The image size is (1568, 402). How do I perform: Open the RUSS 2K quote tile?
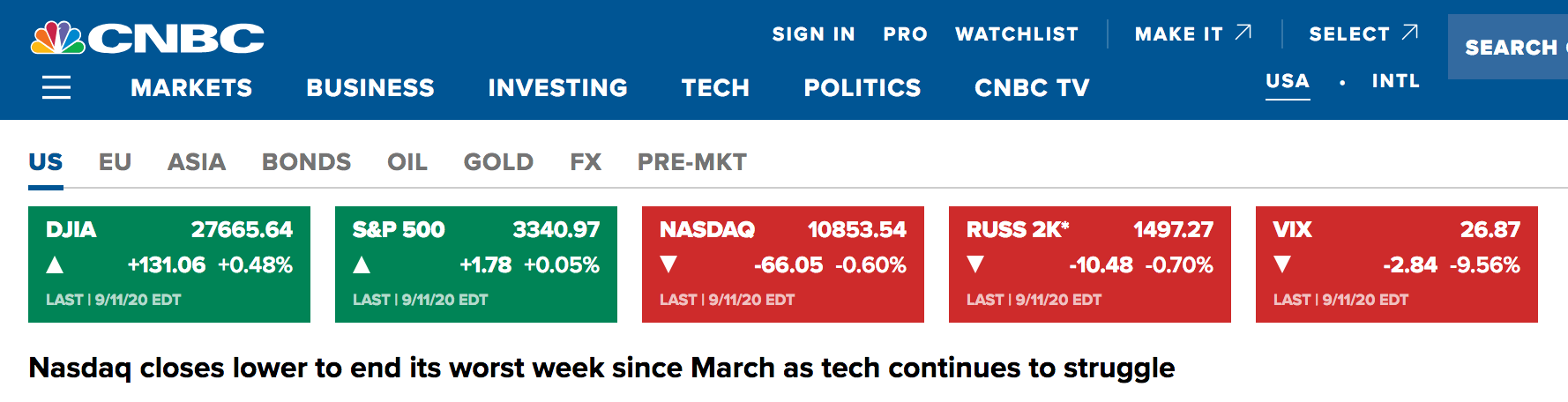click(x=1090, y=264)
